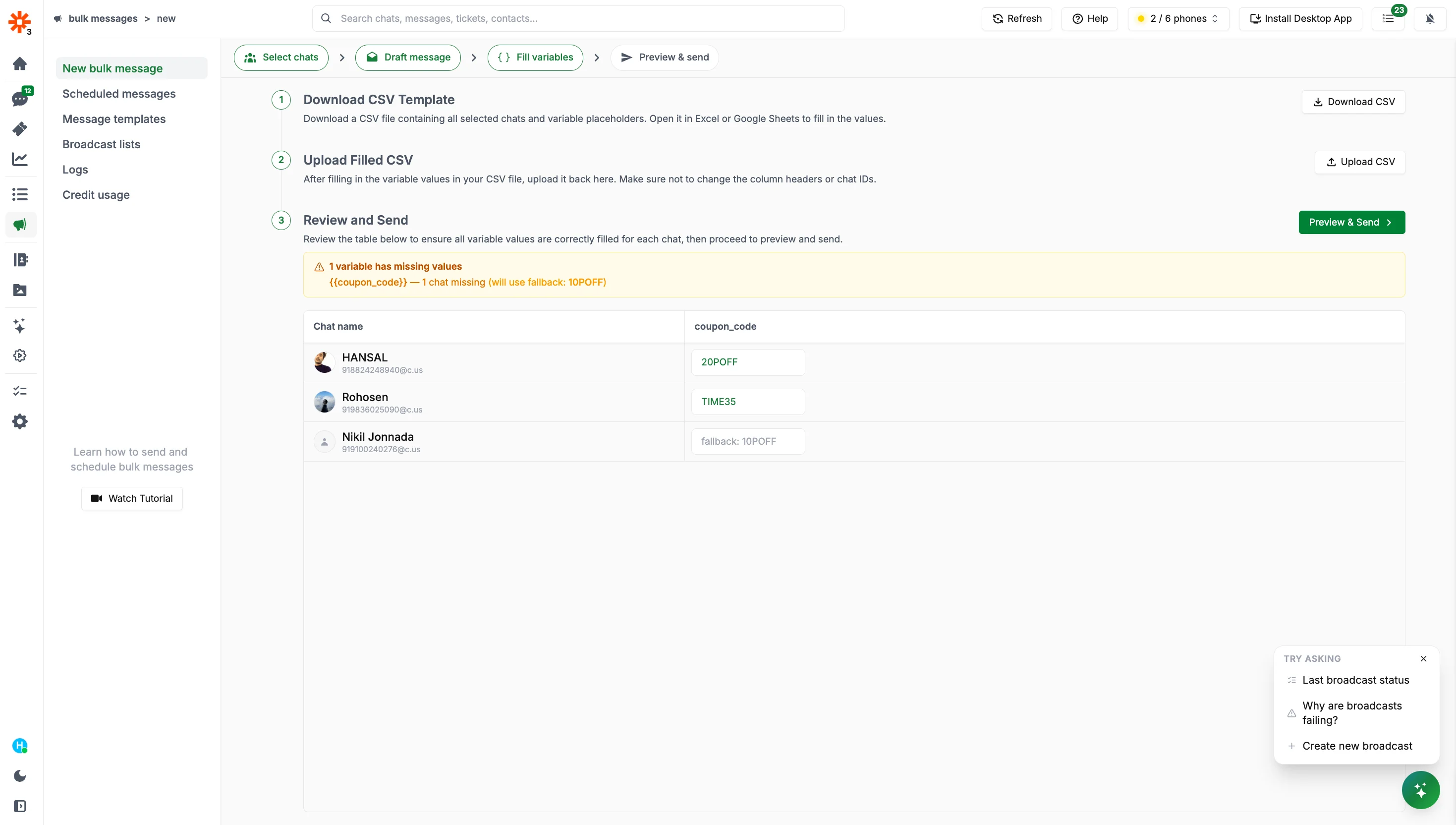Open Broadcast lists

point(102,144)
